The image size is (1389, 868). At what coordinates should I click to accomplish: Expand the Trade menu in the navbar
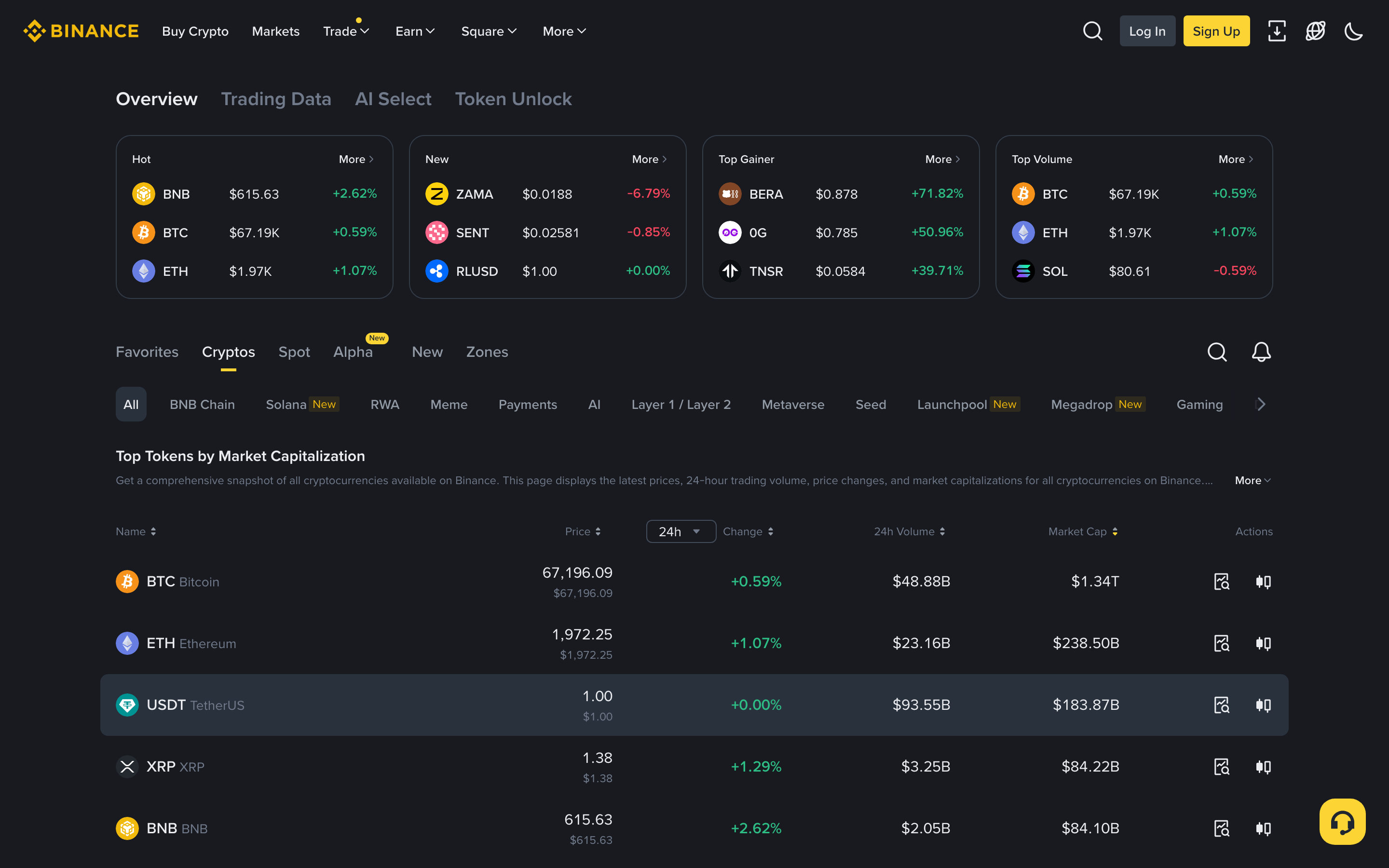click(345, 31)
